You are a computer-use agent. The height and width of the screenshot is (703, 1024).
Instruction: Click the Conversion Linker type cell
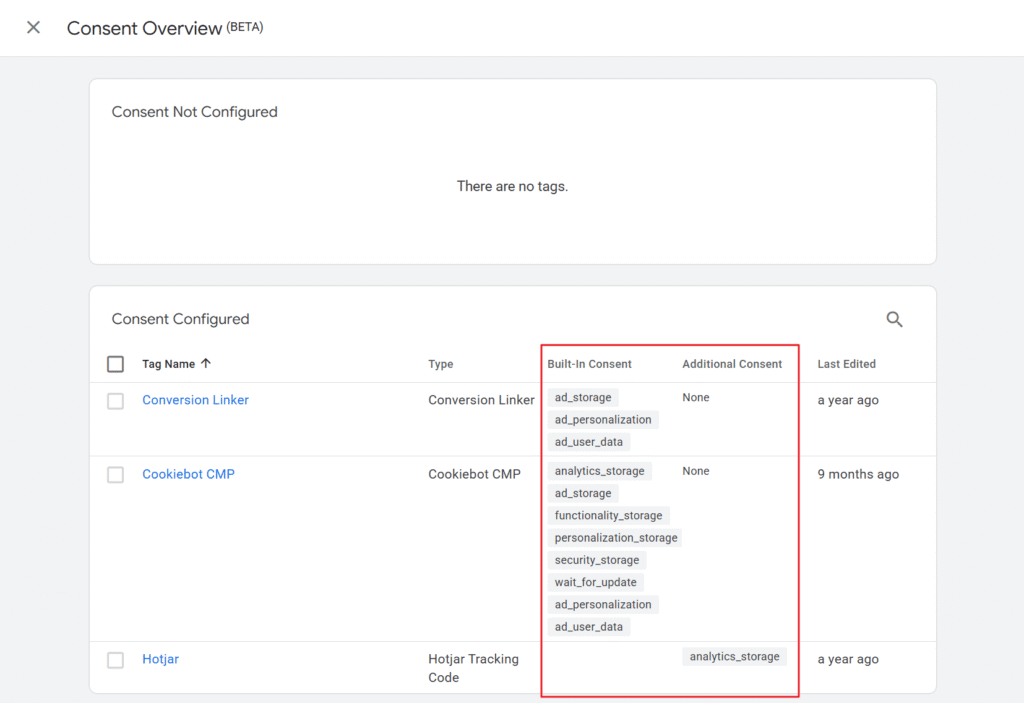(481, 400)
